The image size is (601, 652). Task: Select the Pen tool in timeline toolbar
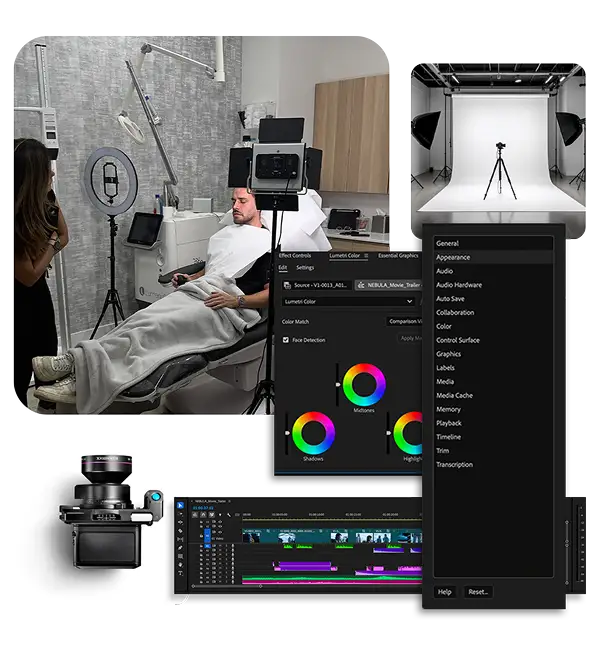(181, 547)
